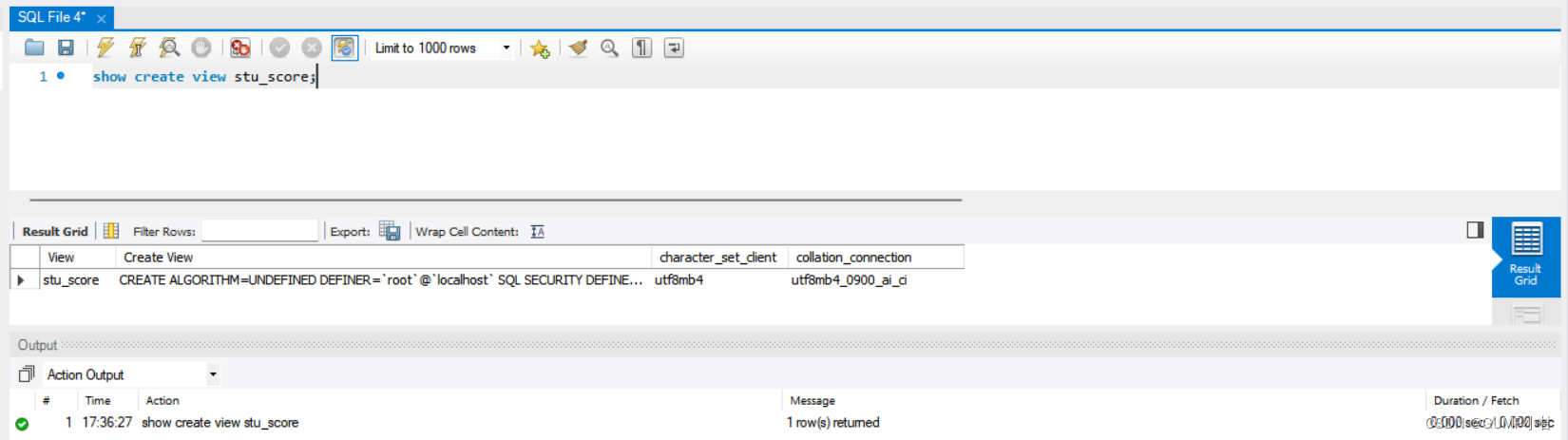Viewport: 1568px width, 440px height.
Task: Click the line 1 statement marker dot
Action: coord(61,76)
